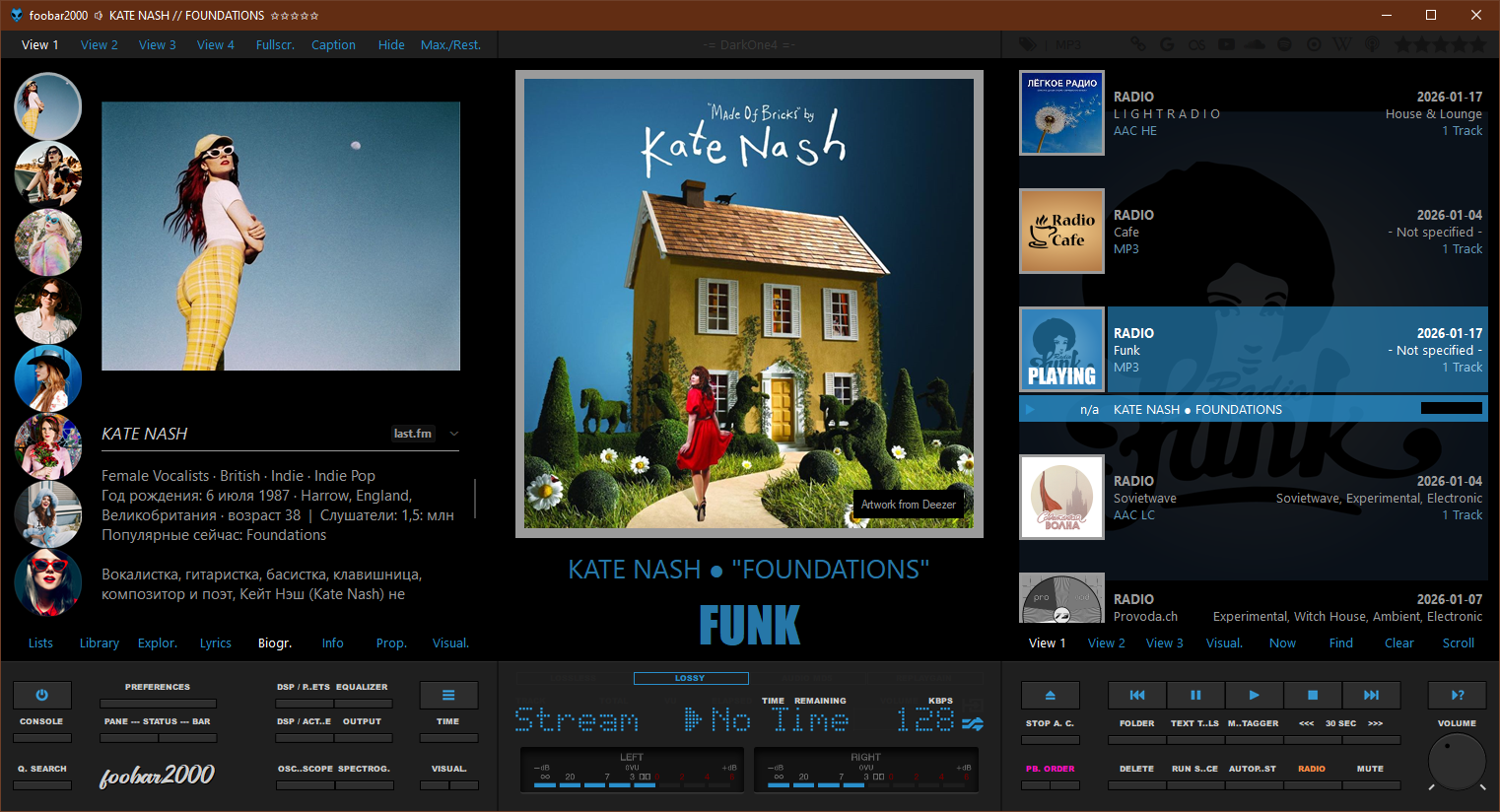Viewport: 1500px width, 812px height.
Task: Expand the LIGHTRADIO radio group header
Action: pos(1253,113)
